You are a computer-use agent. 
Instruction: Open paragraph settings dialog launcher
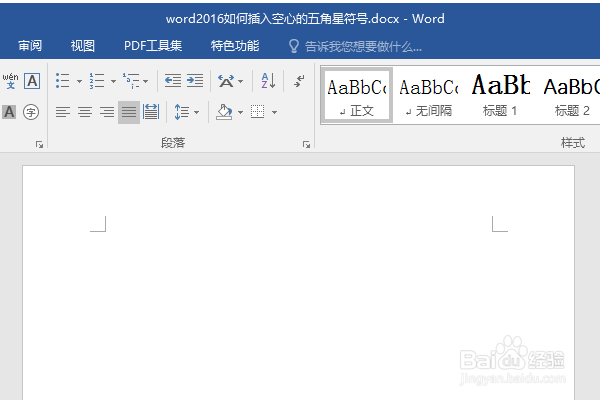(306, 144)
